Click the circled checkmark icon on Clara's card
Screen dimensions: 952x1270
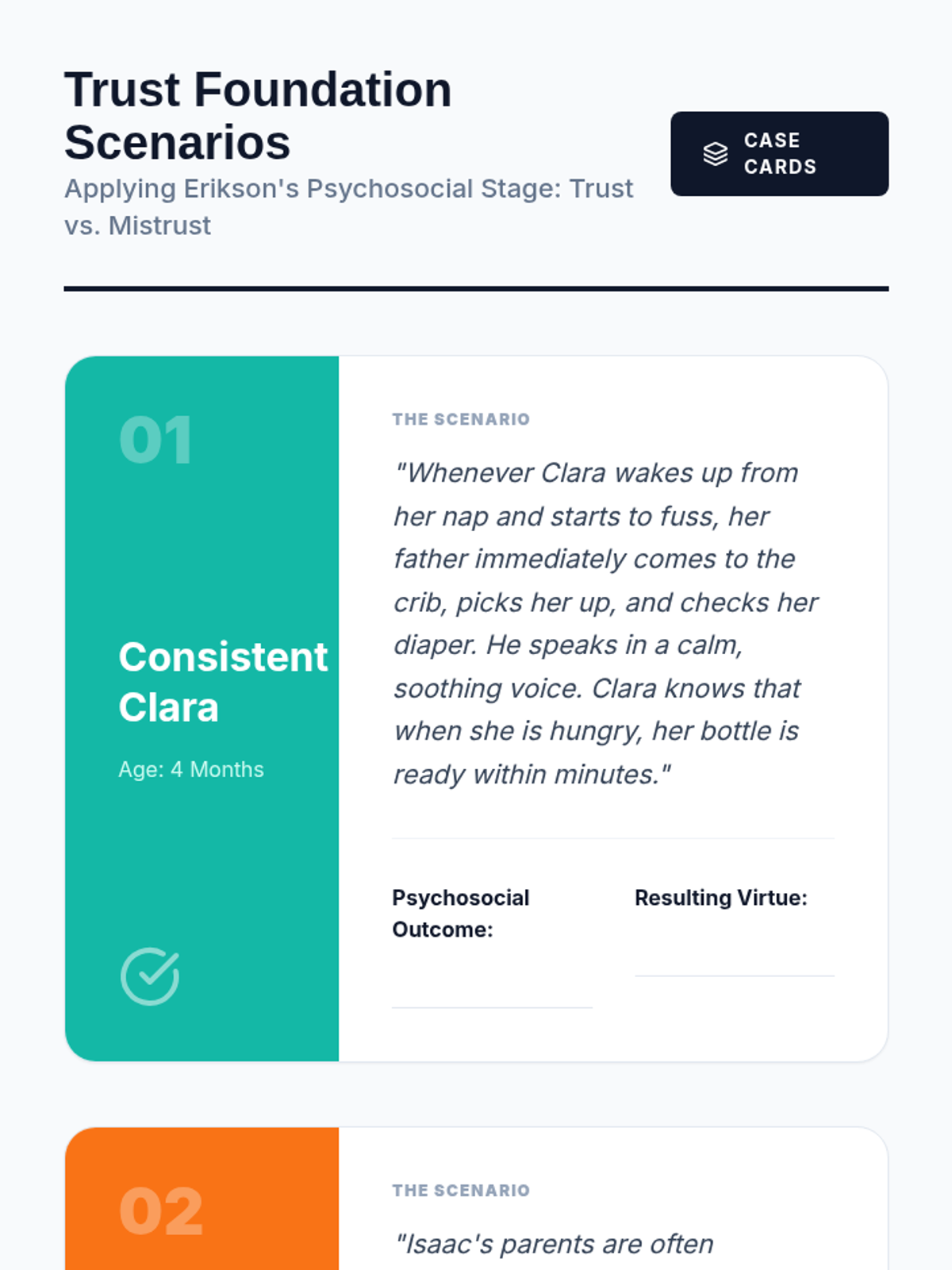[x=150, y=976]
